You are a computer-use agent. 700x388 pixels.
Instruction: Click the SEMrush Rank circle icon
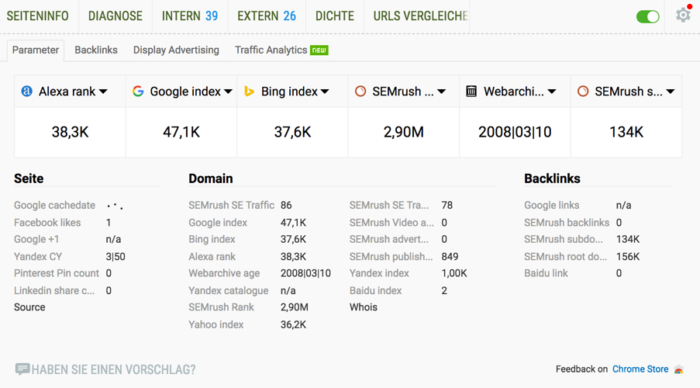pos(360,92)
